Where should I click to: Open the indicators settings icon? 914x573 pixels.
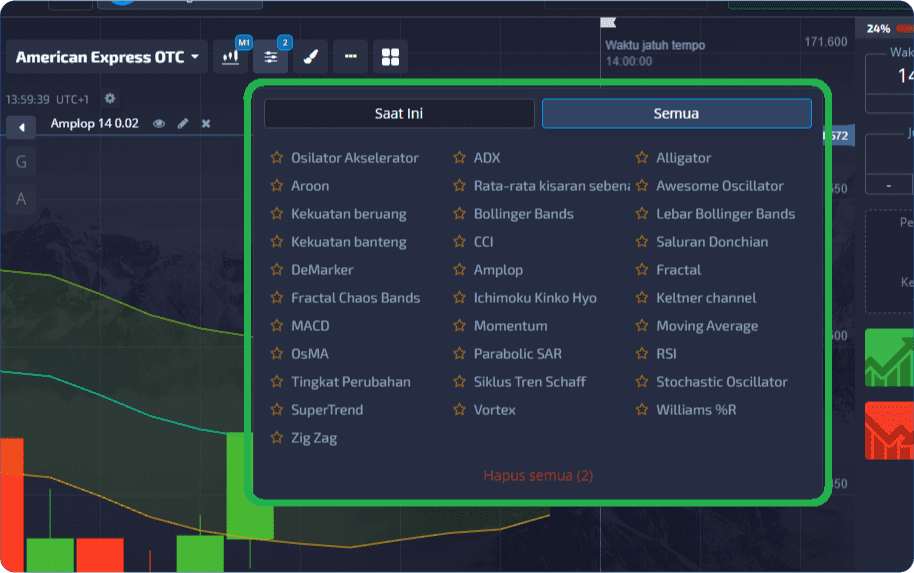[x=270, y=57]
